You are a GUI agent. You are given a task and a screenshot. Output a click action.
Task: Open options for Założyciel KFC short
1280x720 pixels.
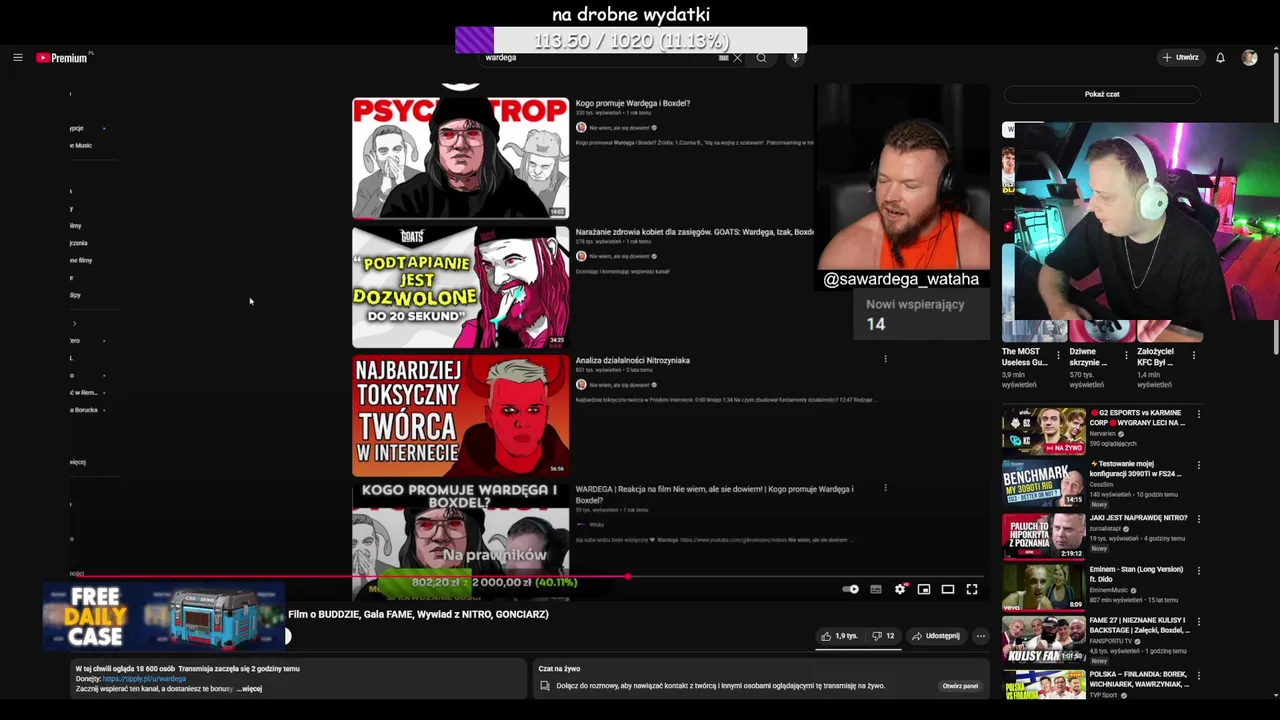[1193, 354]
